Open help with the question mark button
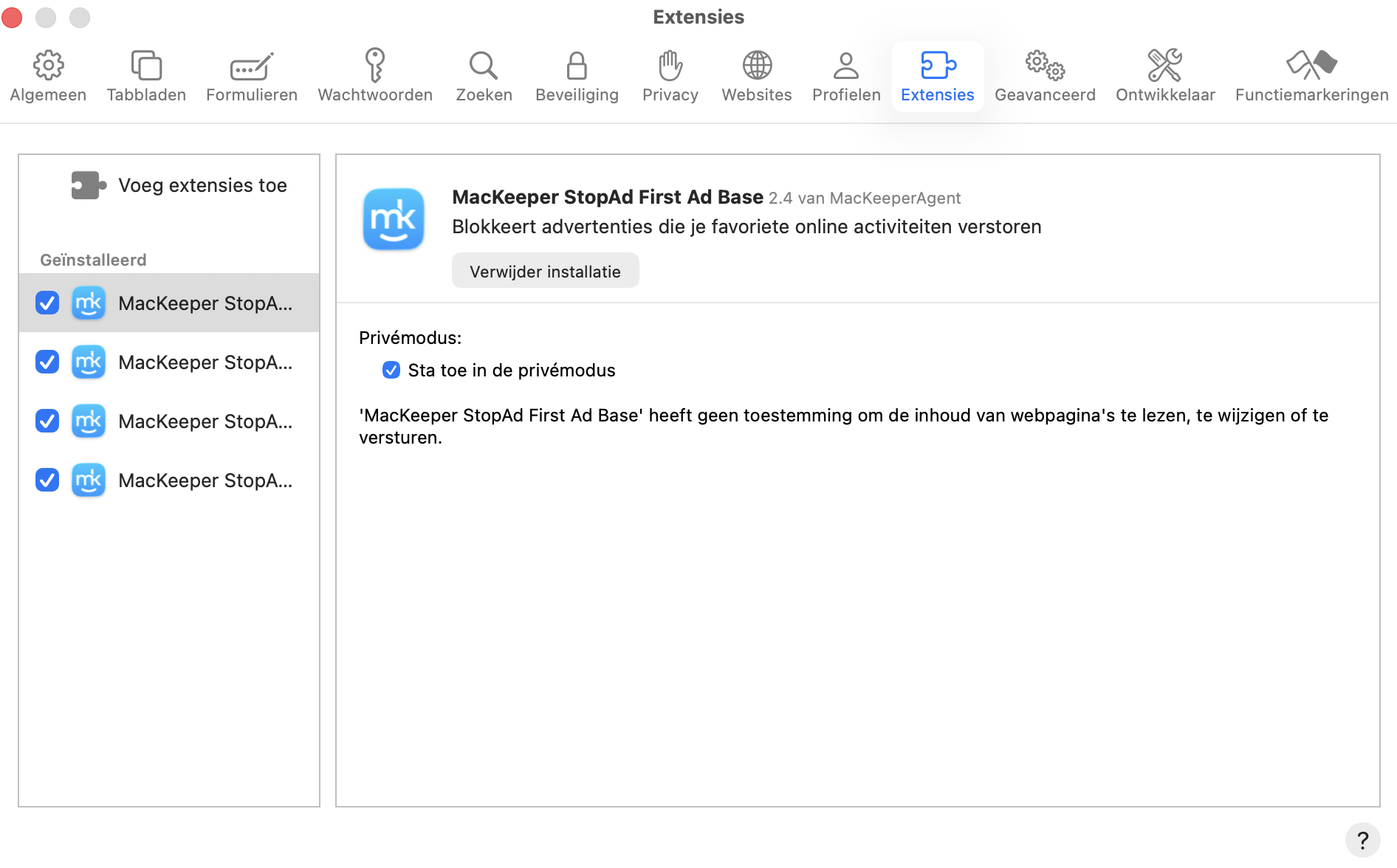 [x=1362, y=839]
